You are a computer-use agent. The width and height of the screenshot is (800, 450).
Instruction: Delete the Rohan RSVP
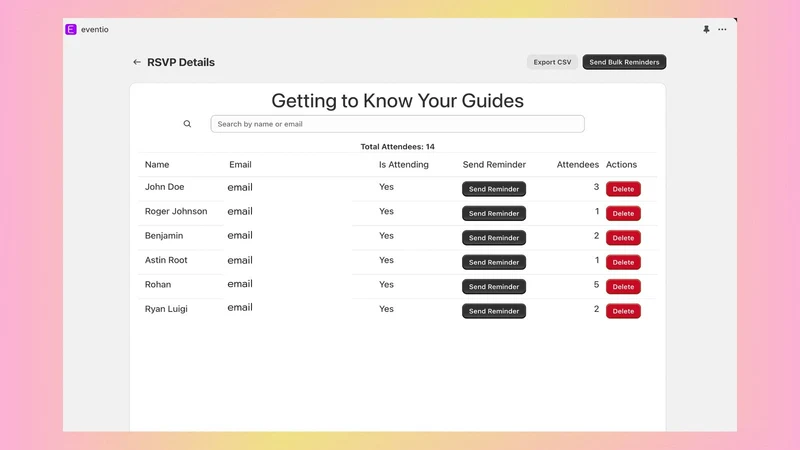(623, 287)
